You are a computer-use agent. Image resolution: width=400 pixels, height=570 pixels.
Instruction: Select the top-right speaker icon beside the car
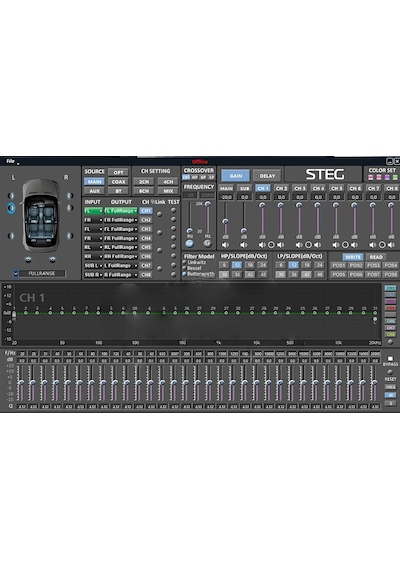(x=70, y=196)
